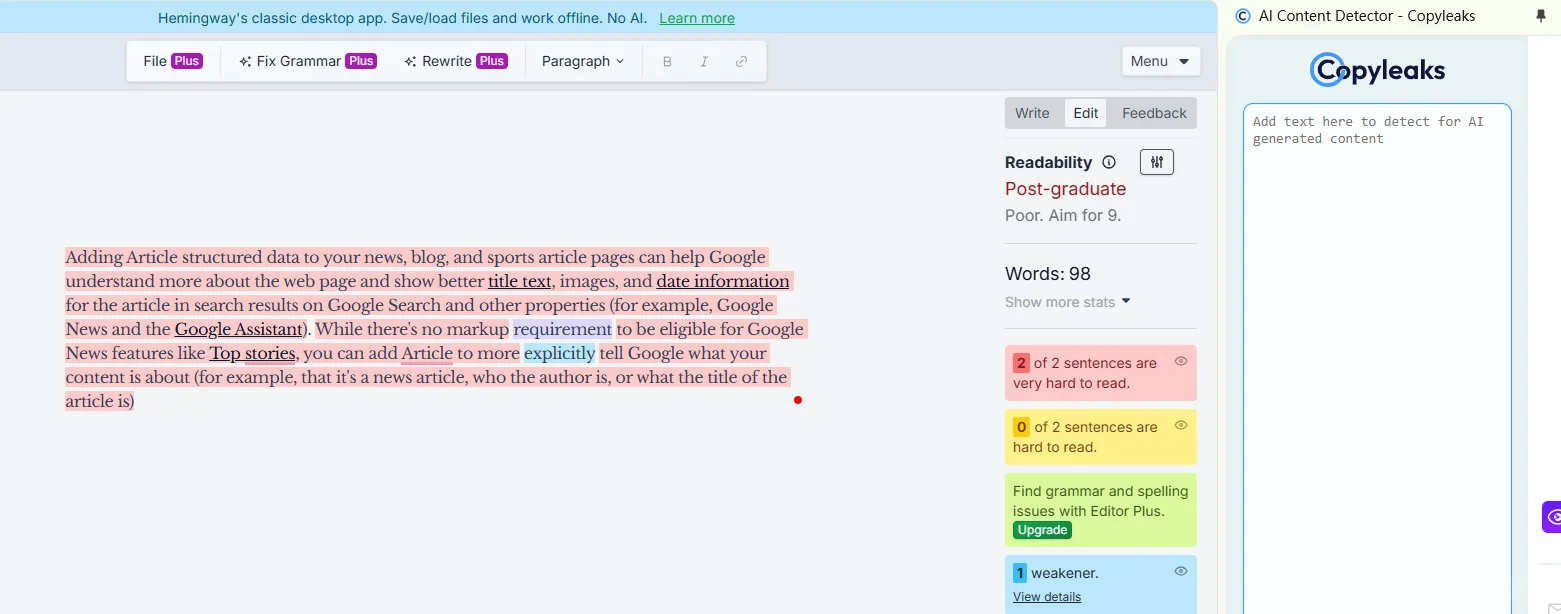1561x614 pixels.
Task: Click the green Upgrade button
Action: [1042, 530]
